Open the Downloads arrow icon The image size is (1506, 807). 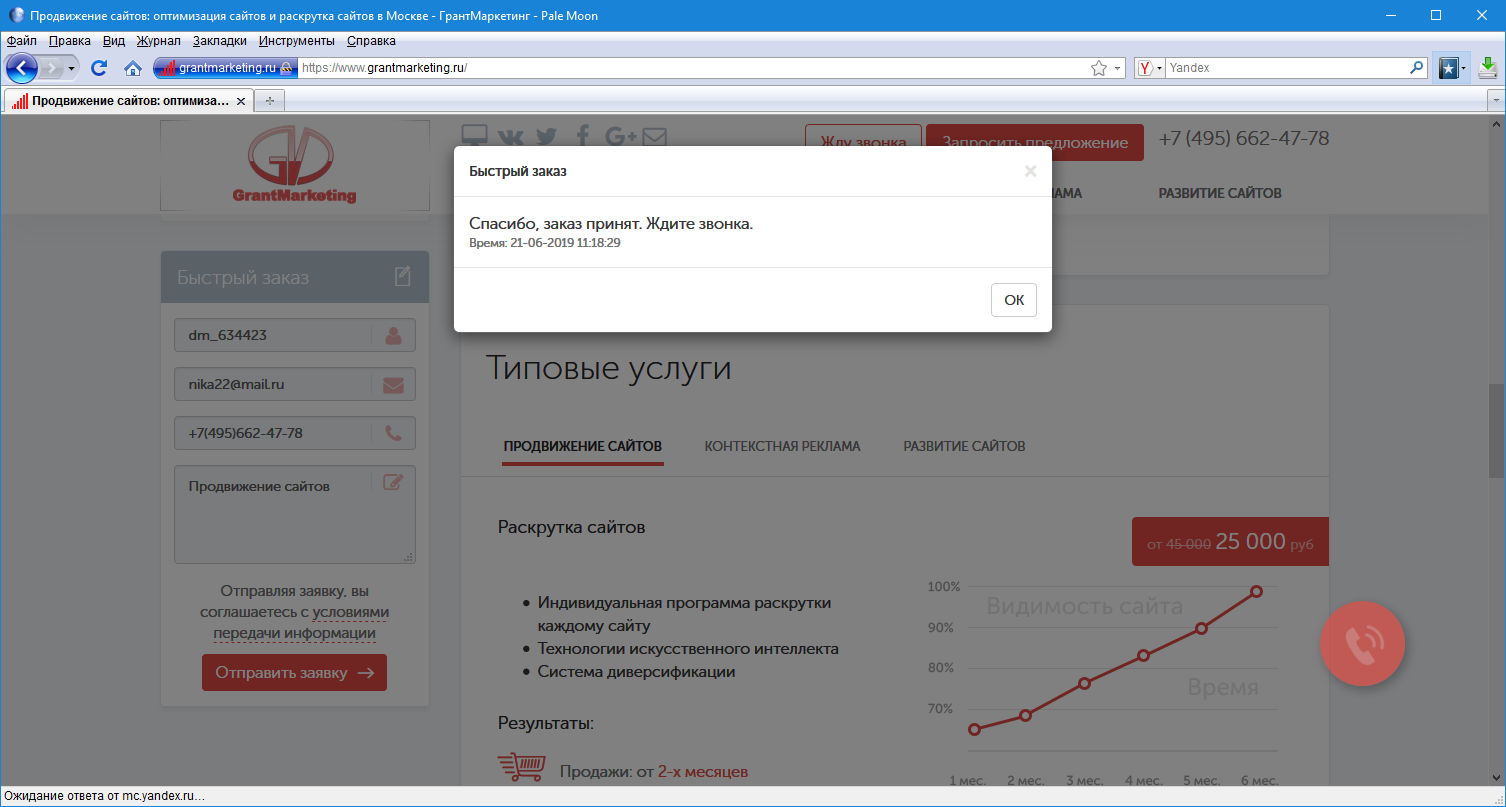(x=1488, y=68)
